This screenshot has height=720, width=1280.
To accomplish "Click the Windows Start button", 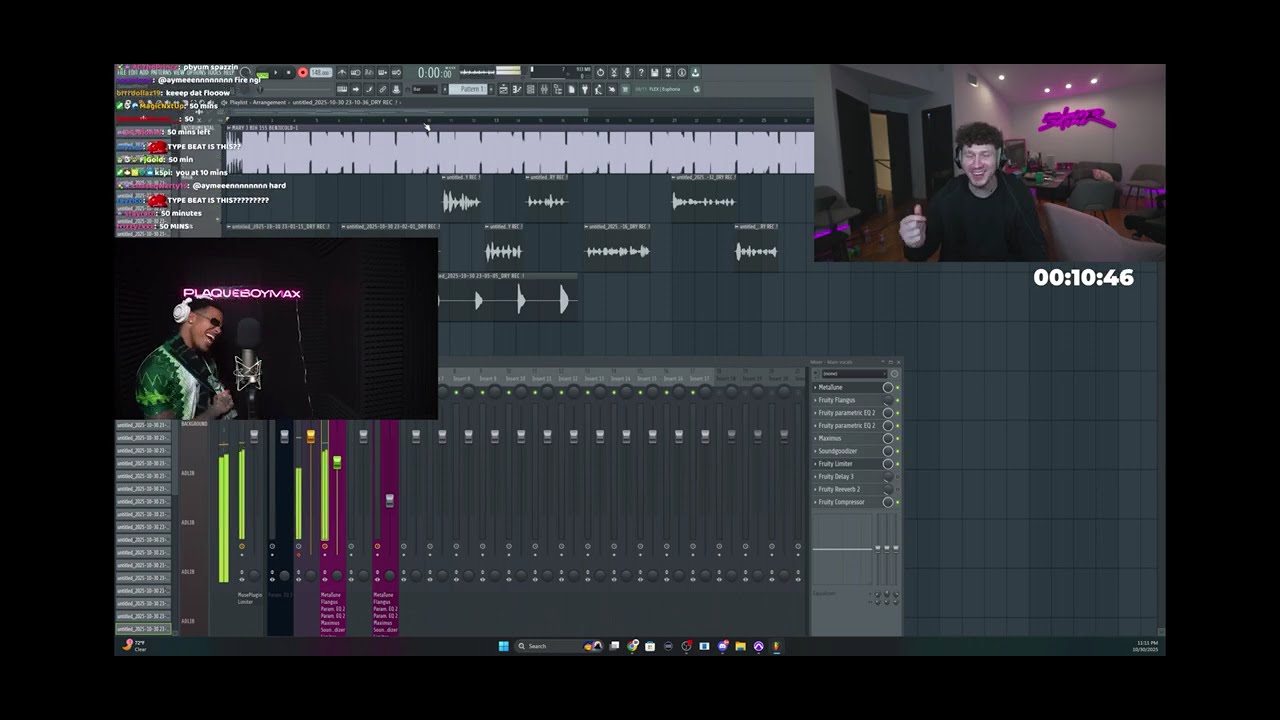I will (504, 646).
